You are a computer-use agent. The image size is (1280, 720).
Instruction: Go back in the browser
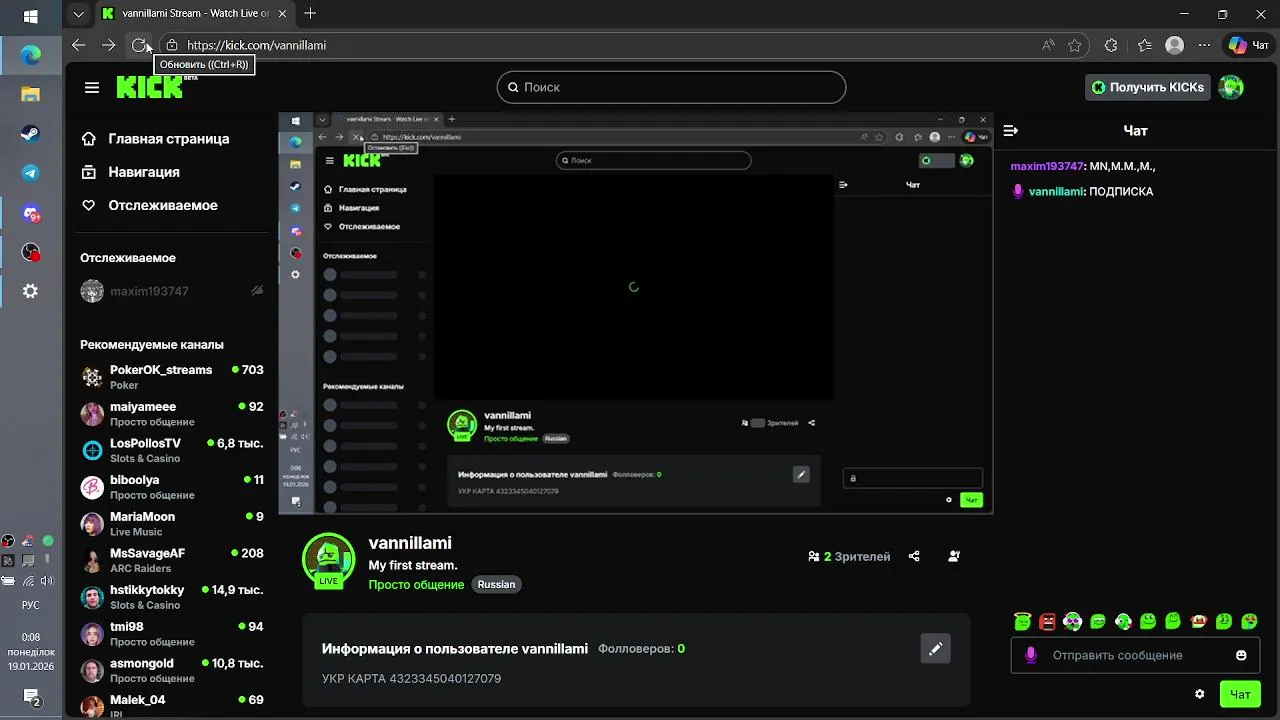click(x=79, y=45)
